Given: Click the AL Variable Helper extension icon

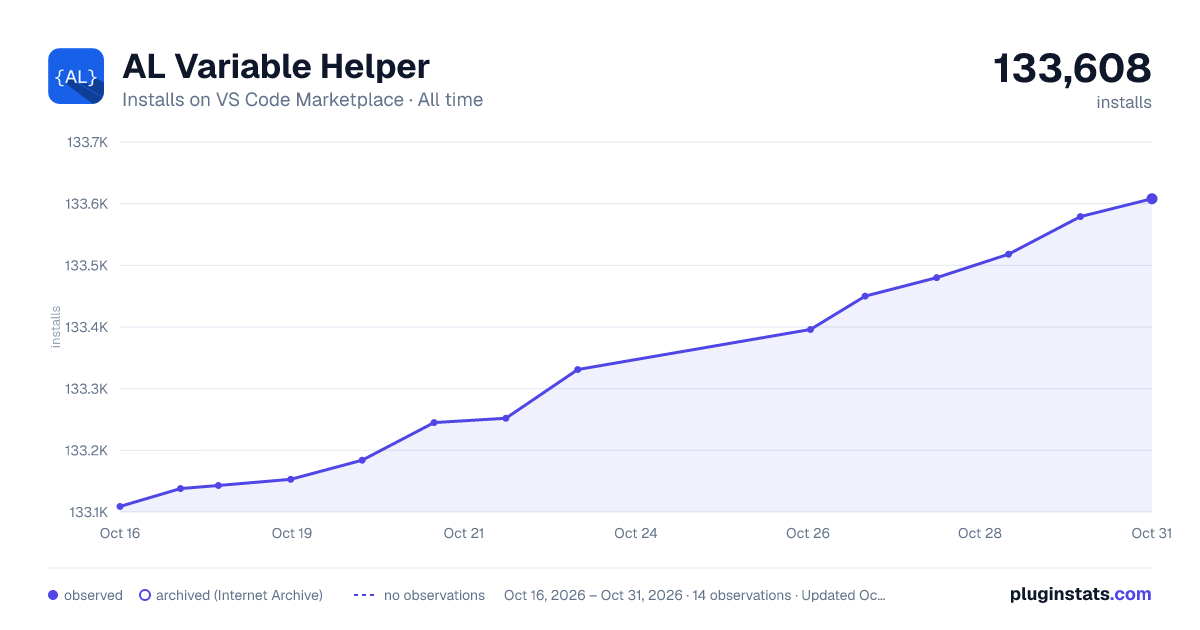Looking at the screenshot, I should pos(76,76).
